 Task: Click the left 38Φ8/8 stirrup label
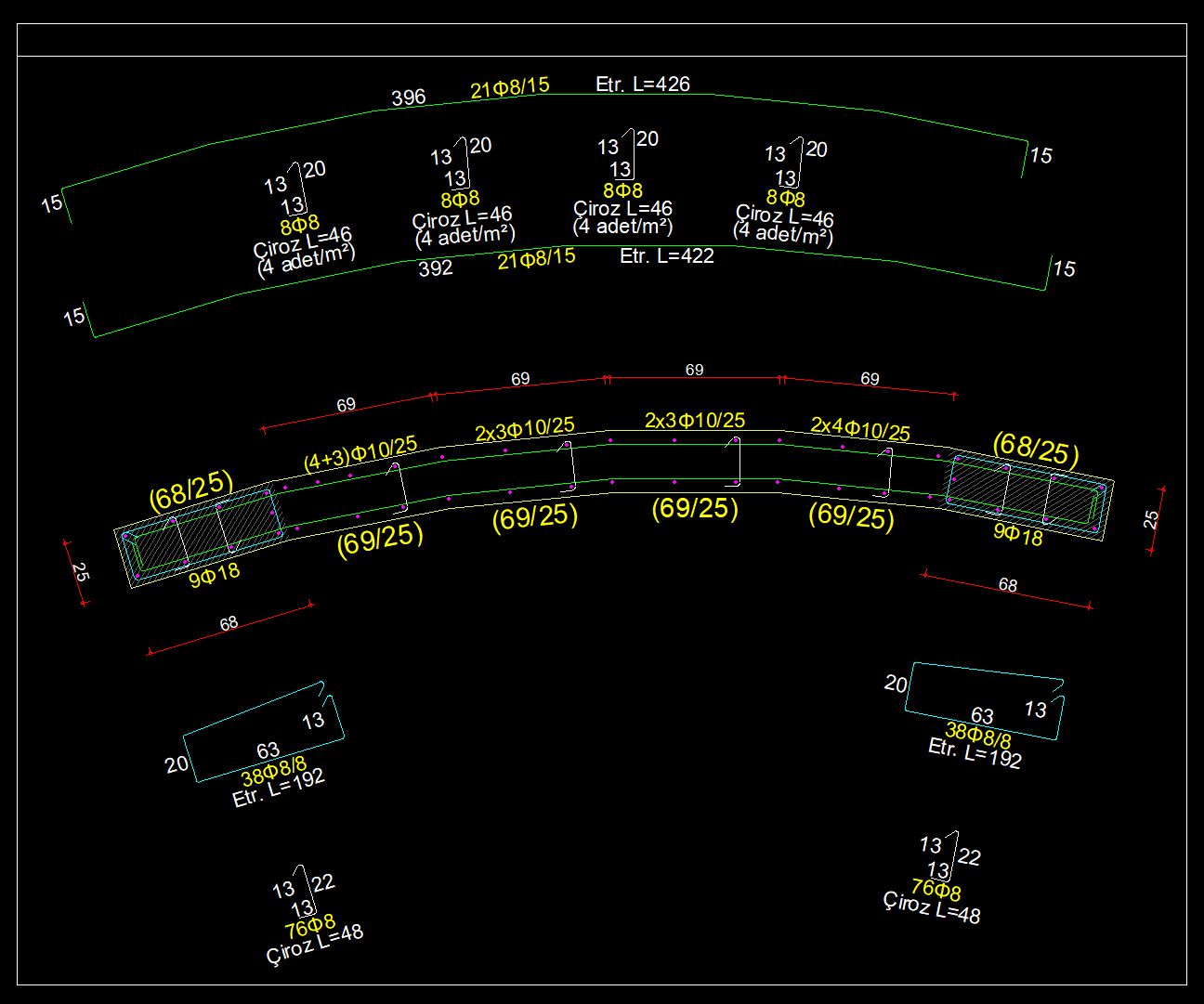(x=273, y=770)
